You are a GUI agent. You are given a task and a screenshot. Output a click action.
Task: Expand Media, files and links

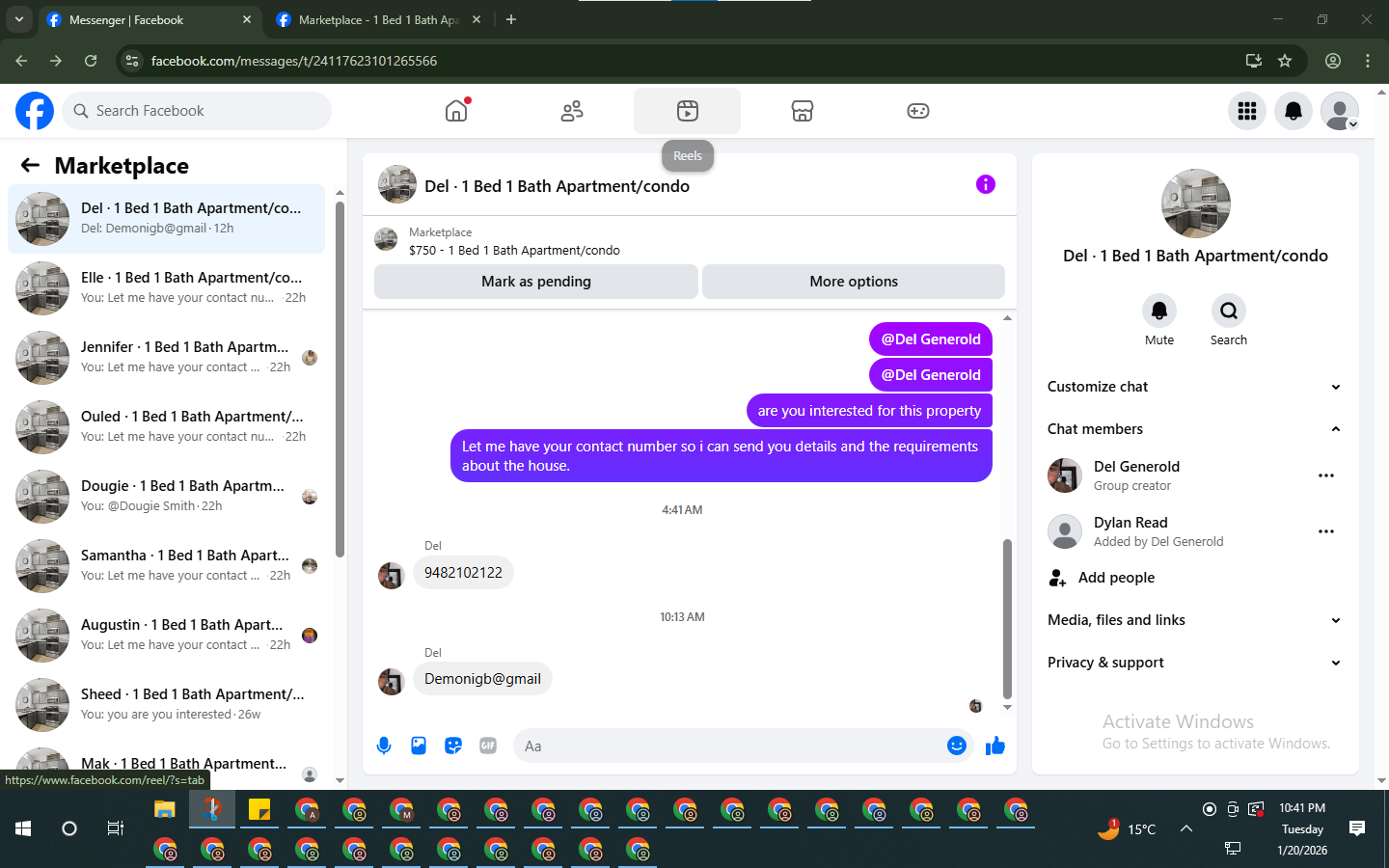click(x=1195, y=620)
